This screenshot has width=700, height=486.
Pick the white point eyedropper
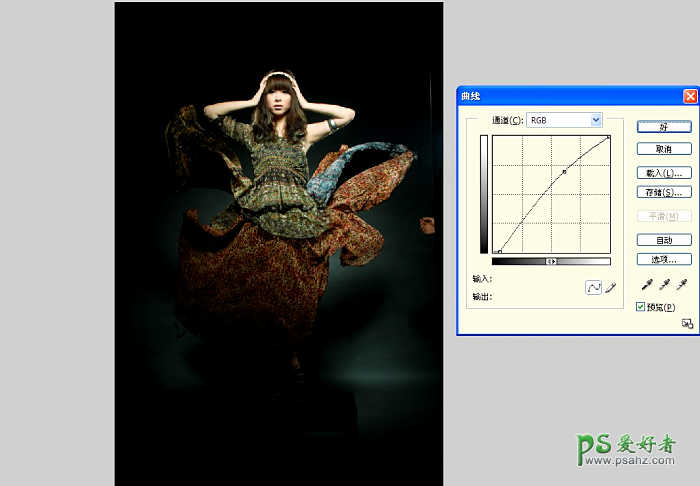pyautogui.click(x=682, y=286)
